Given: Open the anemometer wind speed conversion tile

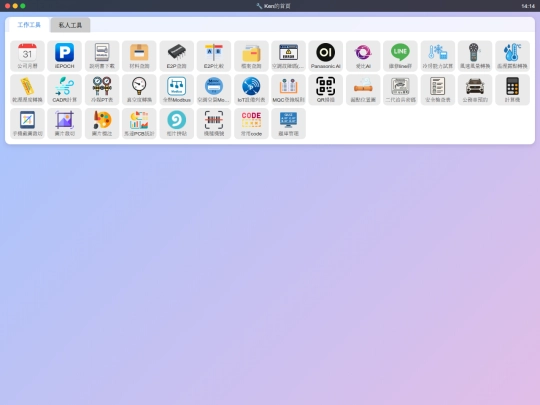Looking at the screenshot, I should tap(475, 56).
